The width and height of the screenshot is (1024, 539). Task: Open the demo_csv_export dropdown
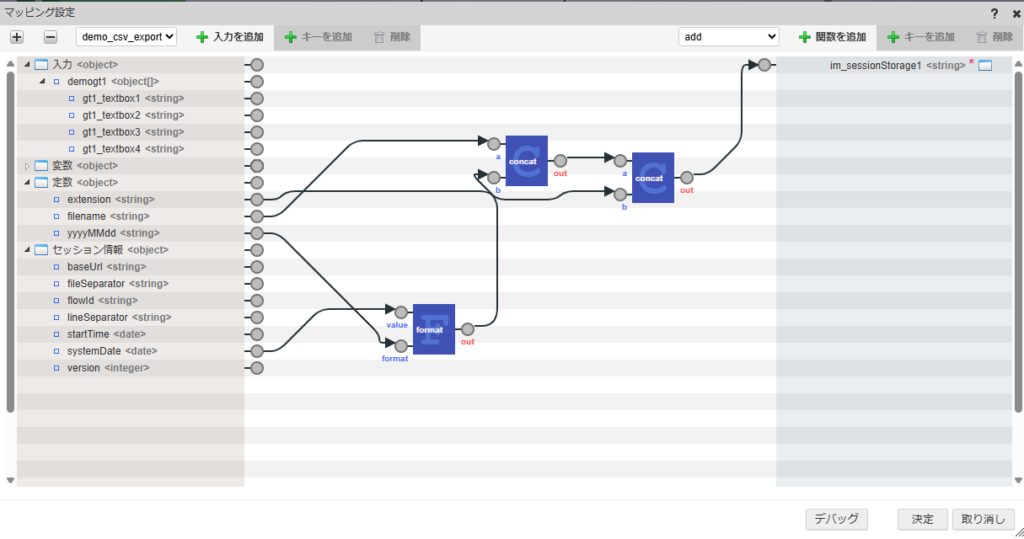[x=127, y=37]
